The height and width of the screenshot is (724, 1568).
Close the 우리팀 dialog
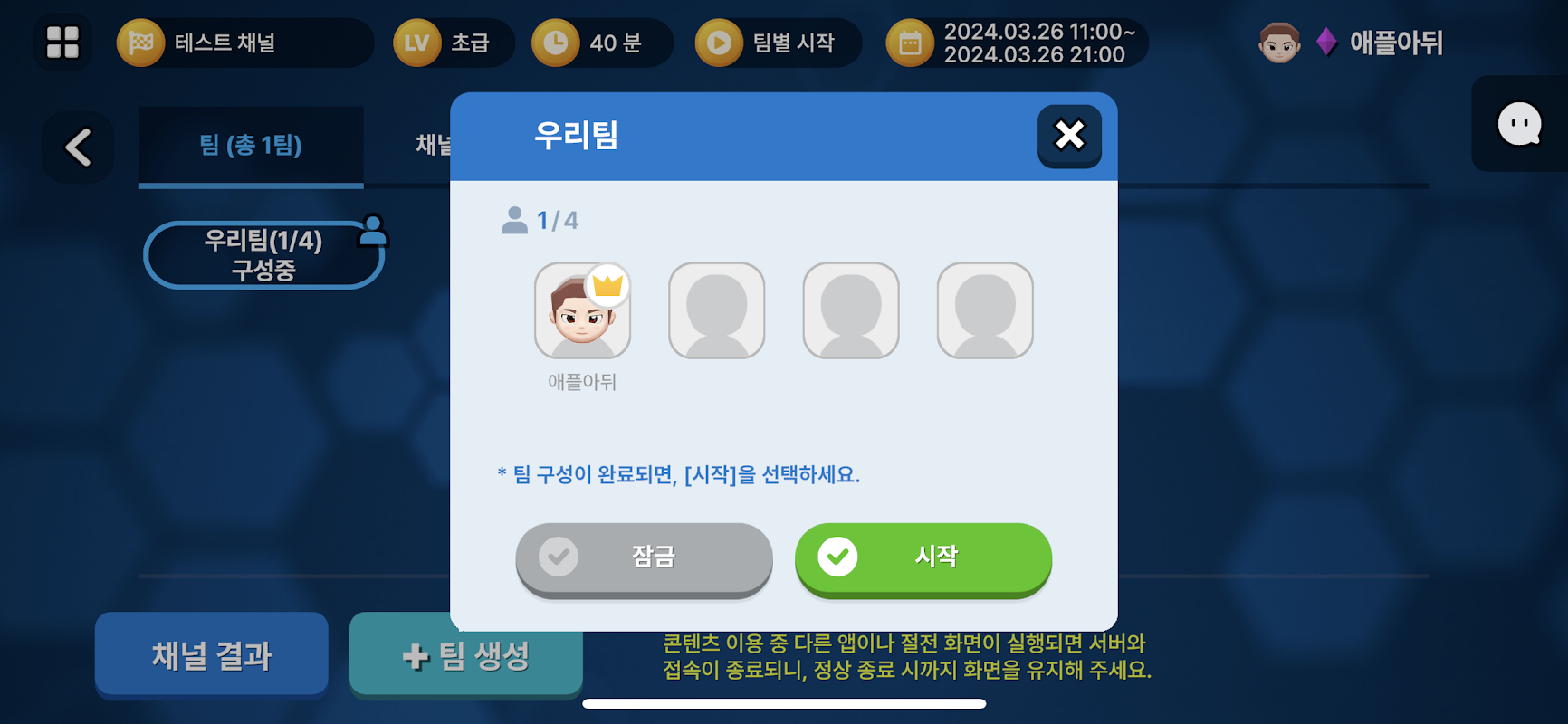click(x=1069, y=136)
